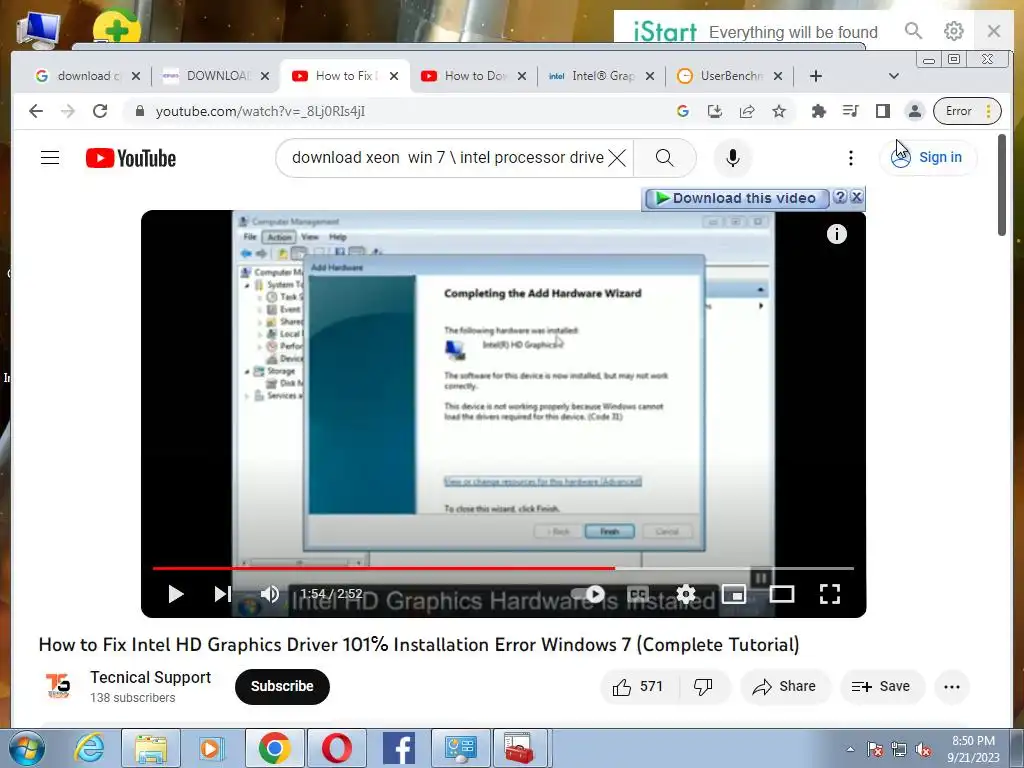Go back in the browser
Screen dimensions: 1024x768
[36, 112]
